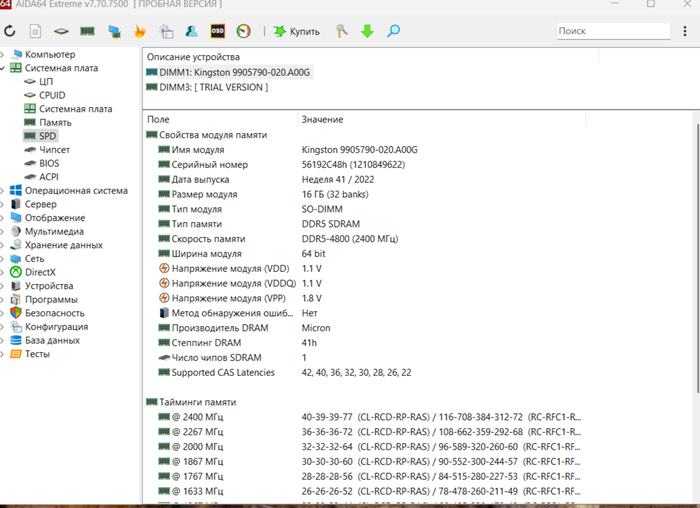Open the gauge benchmark toolbar icon
This screenshot has height=508, width=700.
click(x=243, y=31)
